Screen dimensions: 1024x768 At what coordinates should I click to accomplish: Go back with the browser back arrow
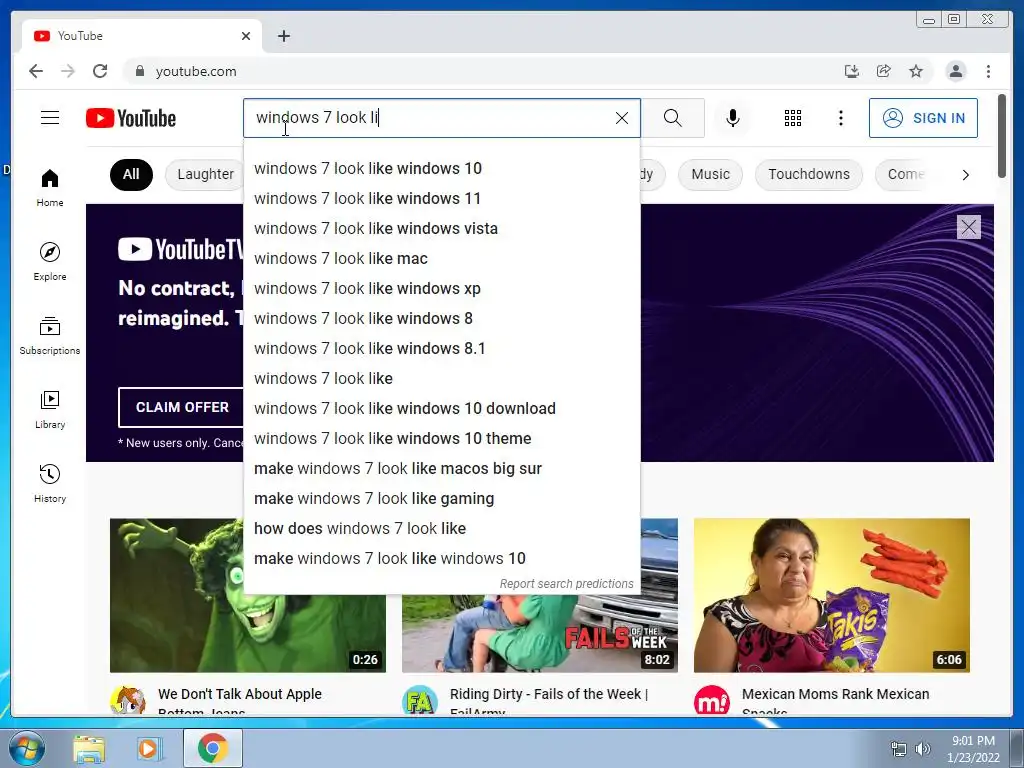coord(36,71)
